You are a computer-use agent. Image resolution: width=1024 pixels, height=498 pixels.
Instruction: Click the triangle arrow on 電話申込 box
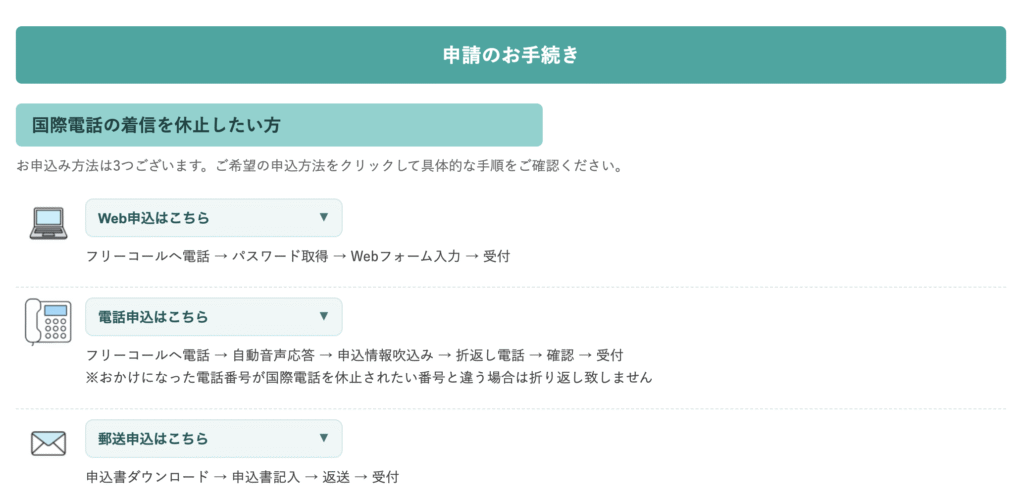coord(323,316)
